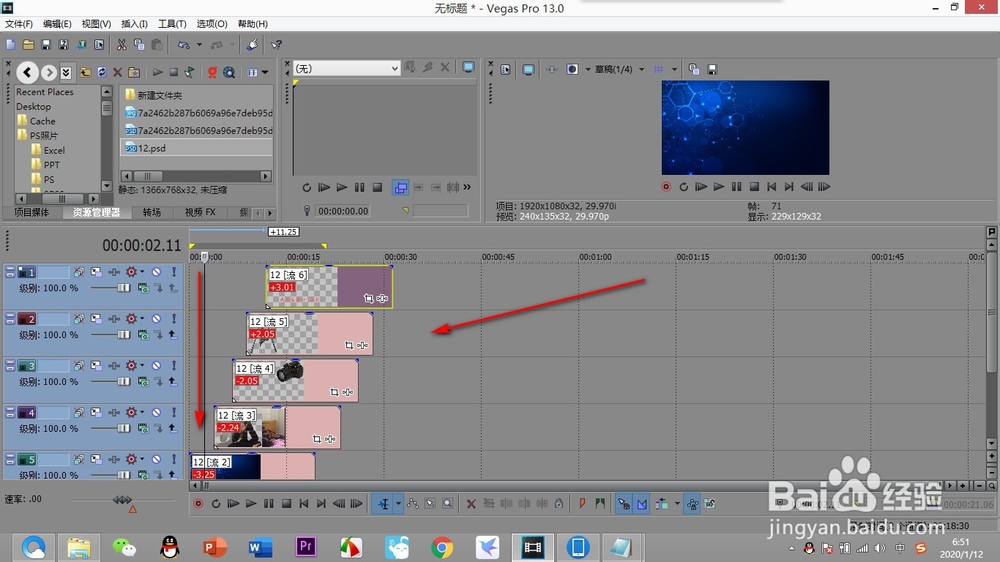Select the envelope edit tool
This screenshot has width=1000, height=562.
point(413,504)
